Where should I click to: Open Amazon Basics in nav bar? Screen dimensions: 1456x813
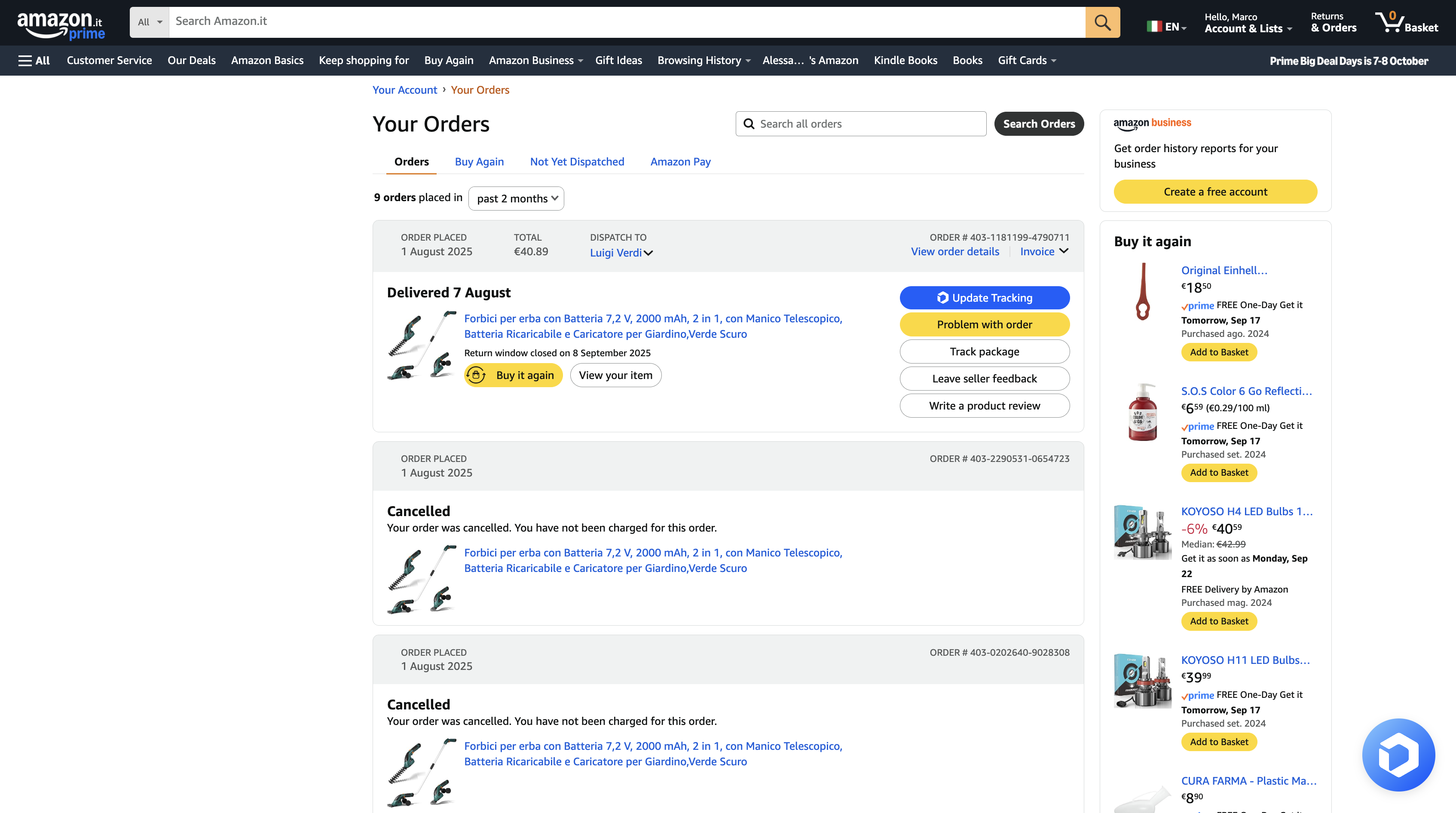(267, 61)
